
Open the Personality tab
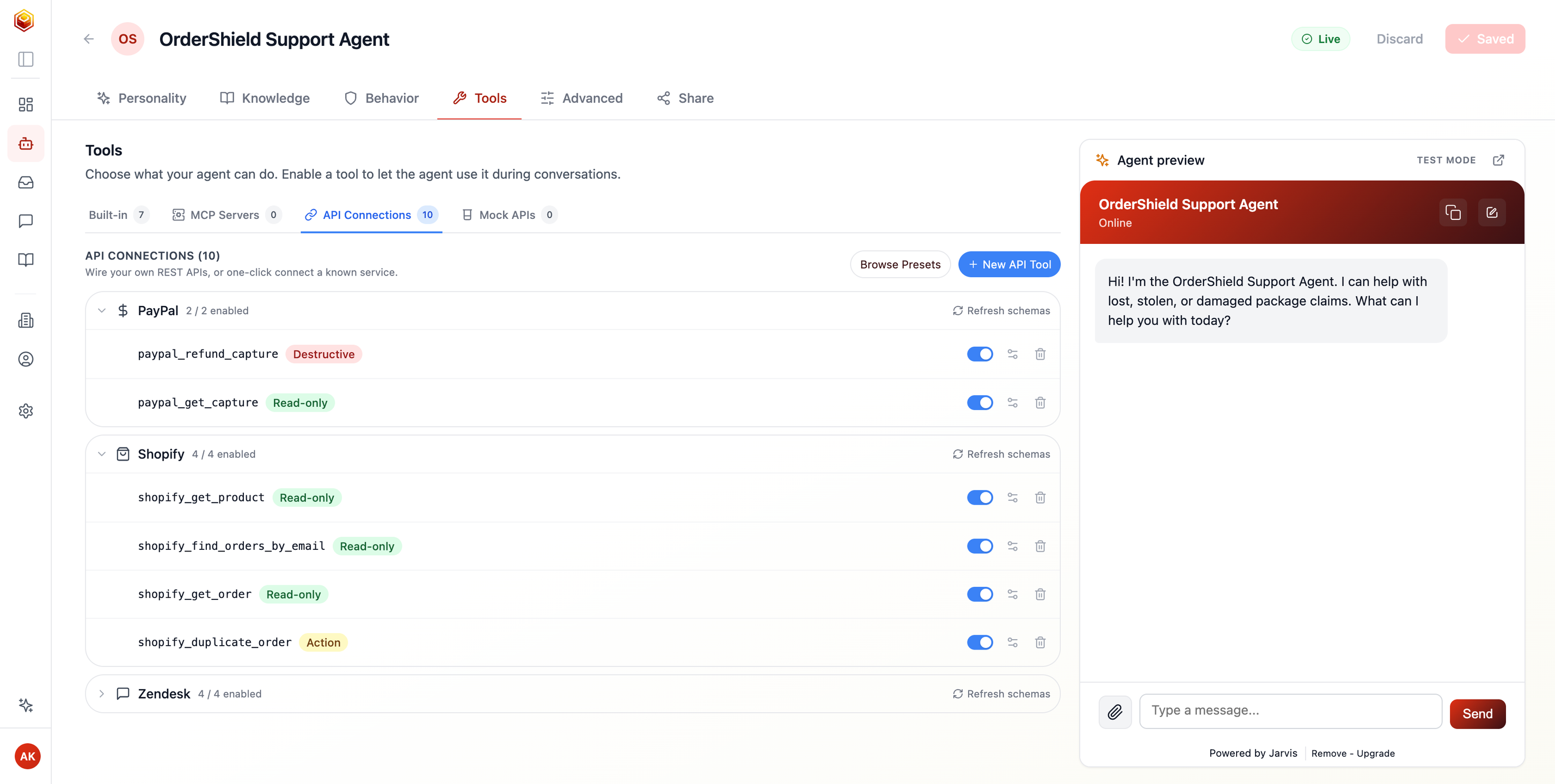tap(141, 99)
